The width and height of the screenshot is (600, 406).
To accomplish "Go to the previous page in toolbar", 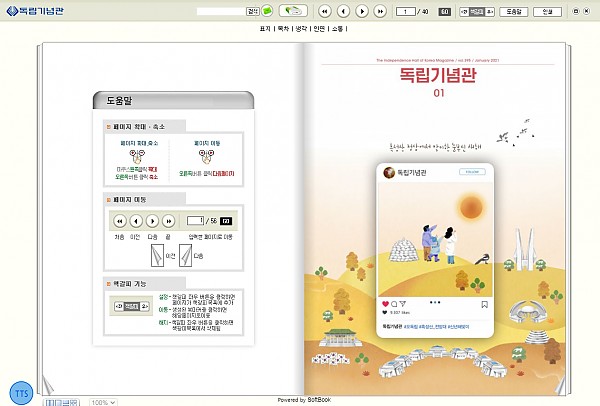I will (343, 11).
